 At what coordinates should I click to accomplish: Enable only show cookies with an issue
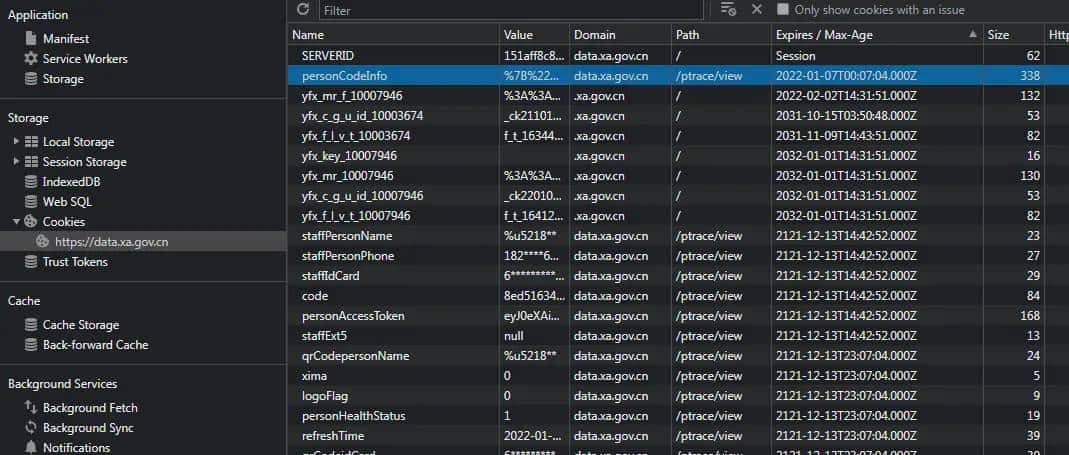(x=783, y=9)
